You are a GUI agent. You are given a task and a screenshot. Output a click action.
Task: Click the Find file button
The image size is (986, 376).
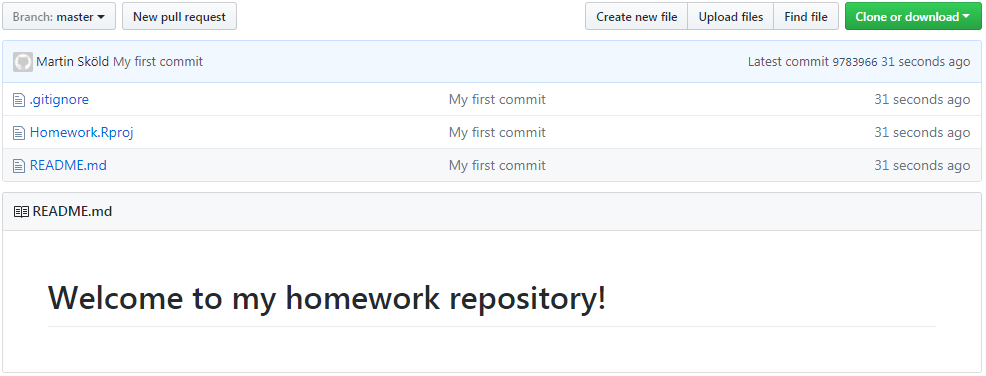point(806,16)
